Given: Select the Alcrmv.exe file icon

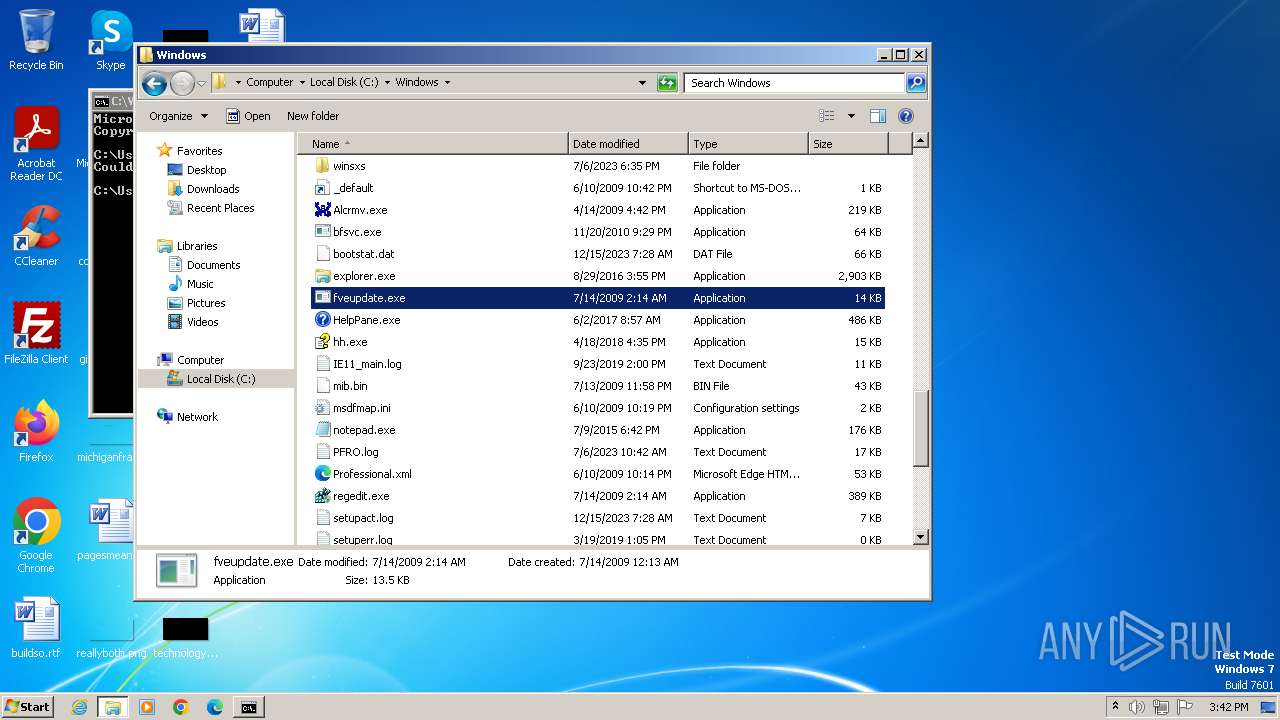Looking at the screenshot, I should tap(322, 210).
